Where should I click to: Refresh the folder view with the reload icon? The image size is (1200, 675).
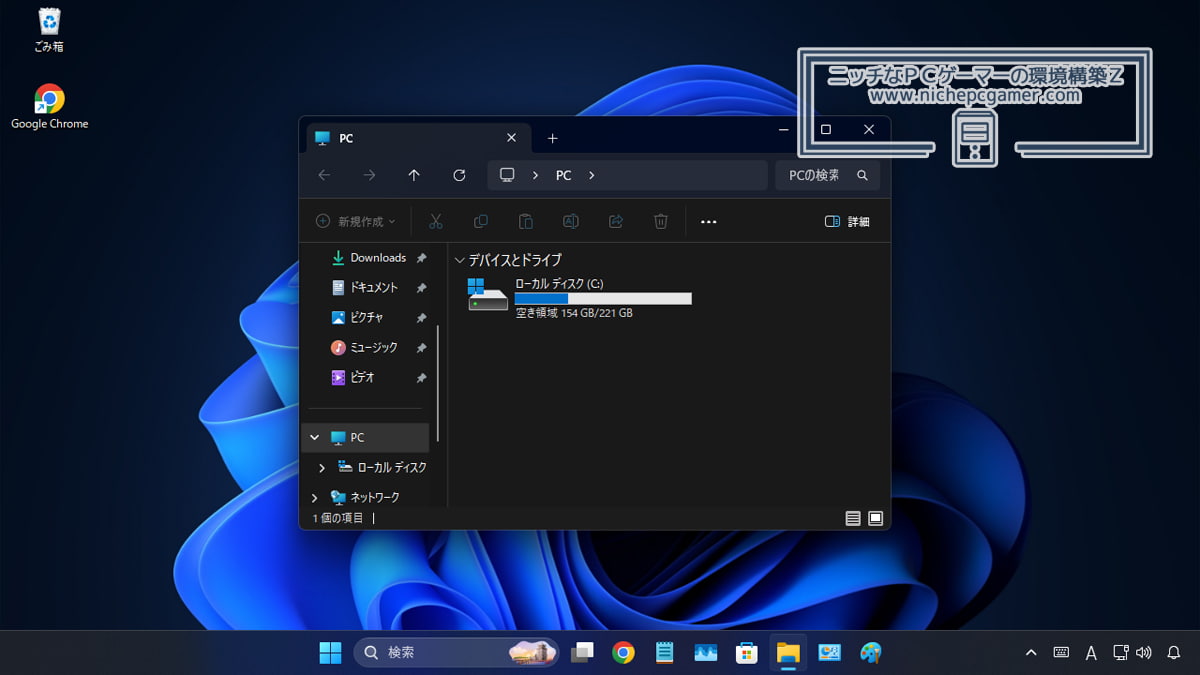[x=459, y=175]
